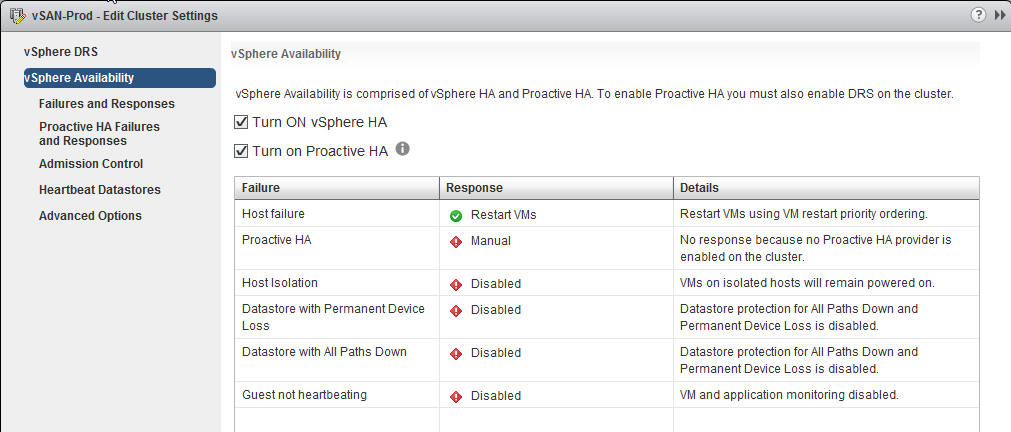This screenshot has height=432, width=1011.
Task: Select the Host failure table row
Action: click(607, 213)
